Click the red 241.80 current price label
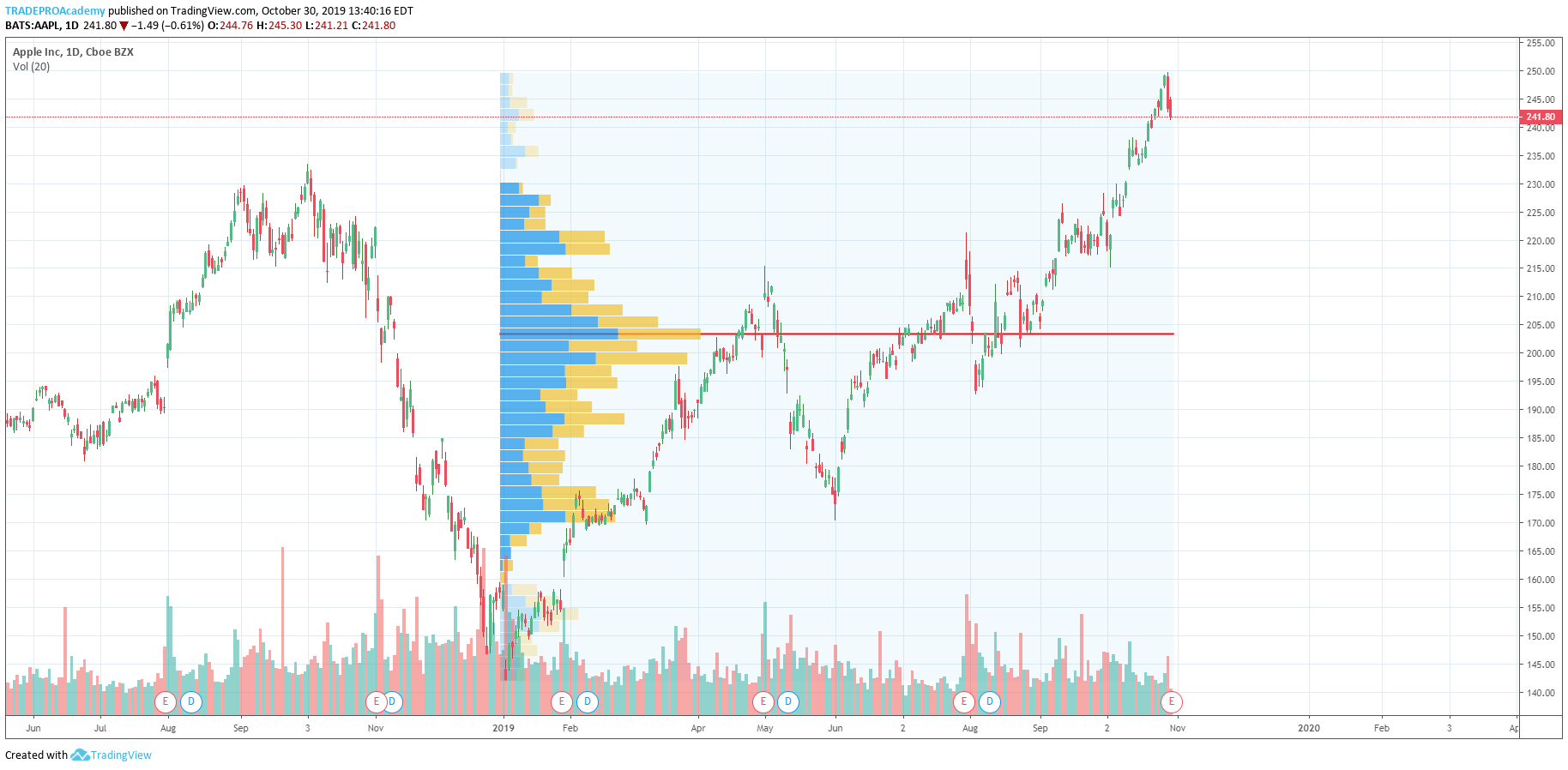This screenshot has height=770, width=1568. (1540, 117)
